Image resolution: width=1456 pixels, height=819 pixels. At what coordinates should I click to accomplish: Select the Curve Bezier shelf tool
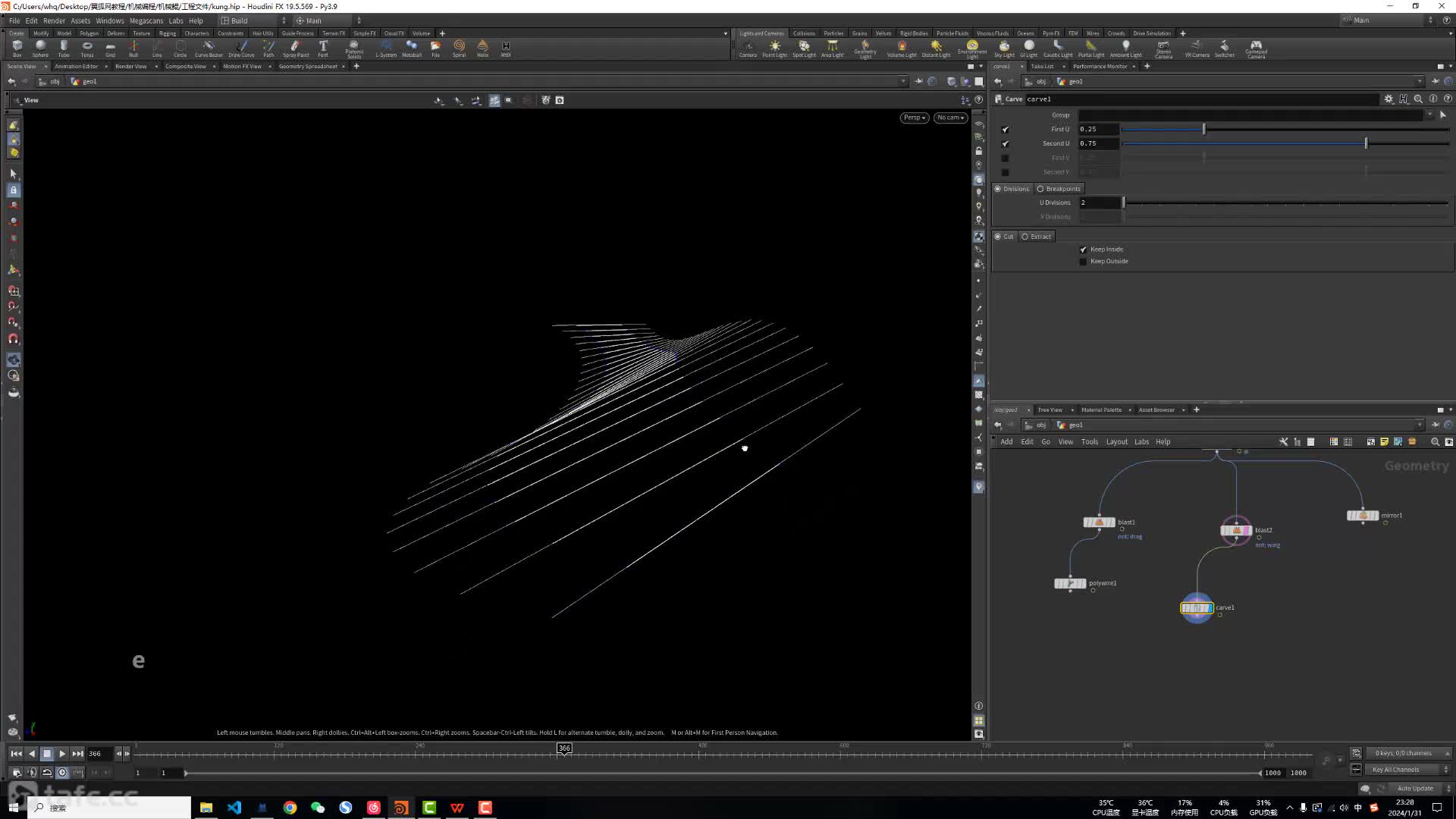coord(209,49)
